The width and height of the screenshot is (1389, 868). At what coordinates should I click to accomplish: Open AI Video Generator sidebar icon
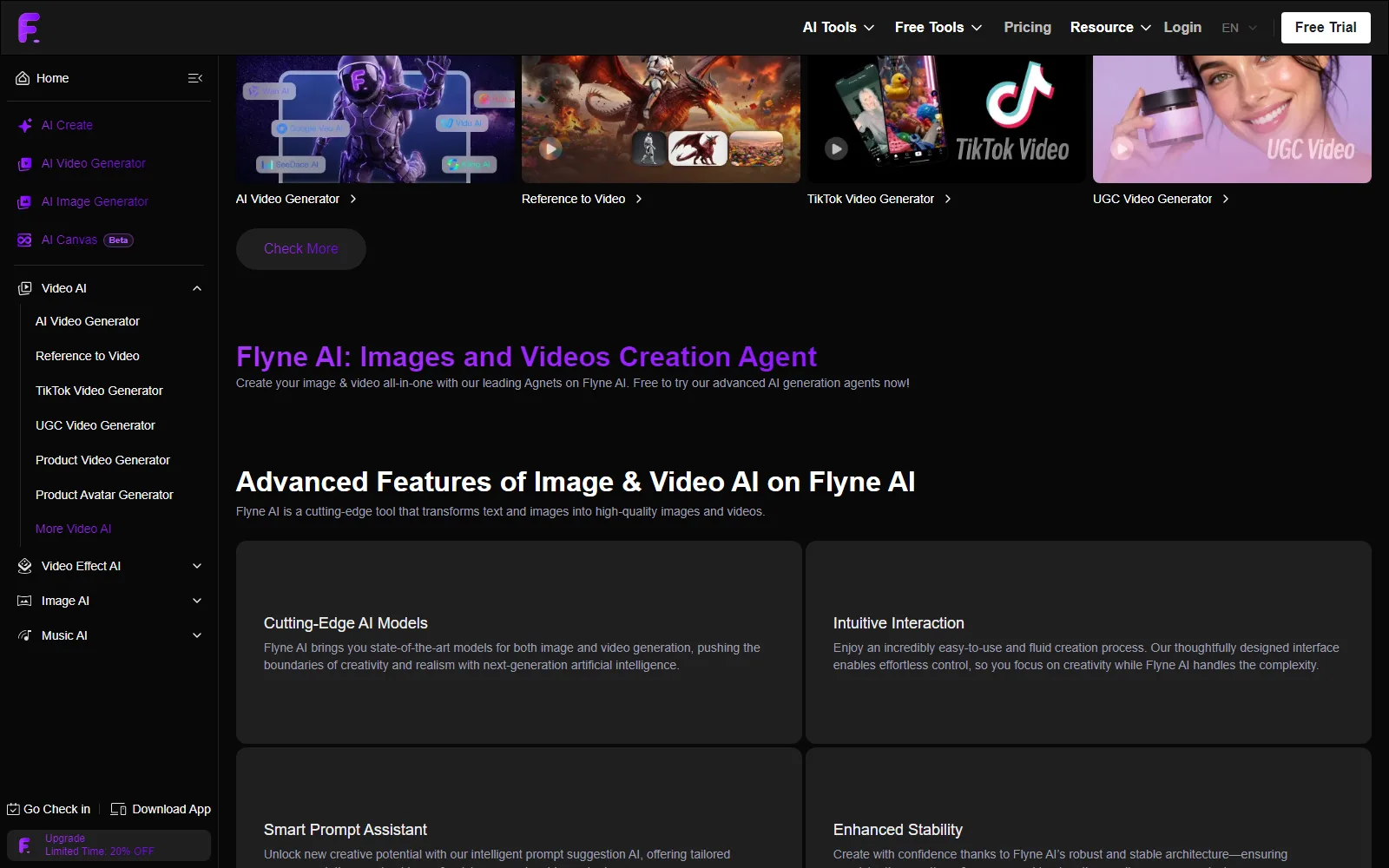(24, 163)
